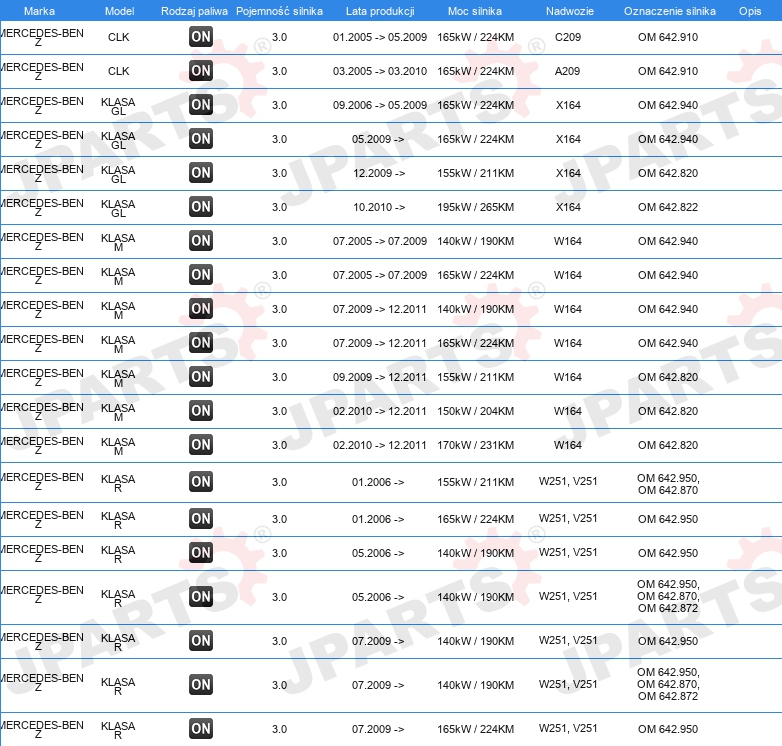Click engine codes OM 642.950, OM 642.870 in 155kW row
The image size is (782, 746).
point(668,484)
